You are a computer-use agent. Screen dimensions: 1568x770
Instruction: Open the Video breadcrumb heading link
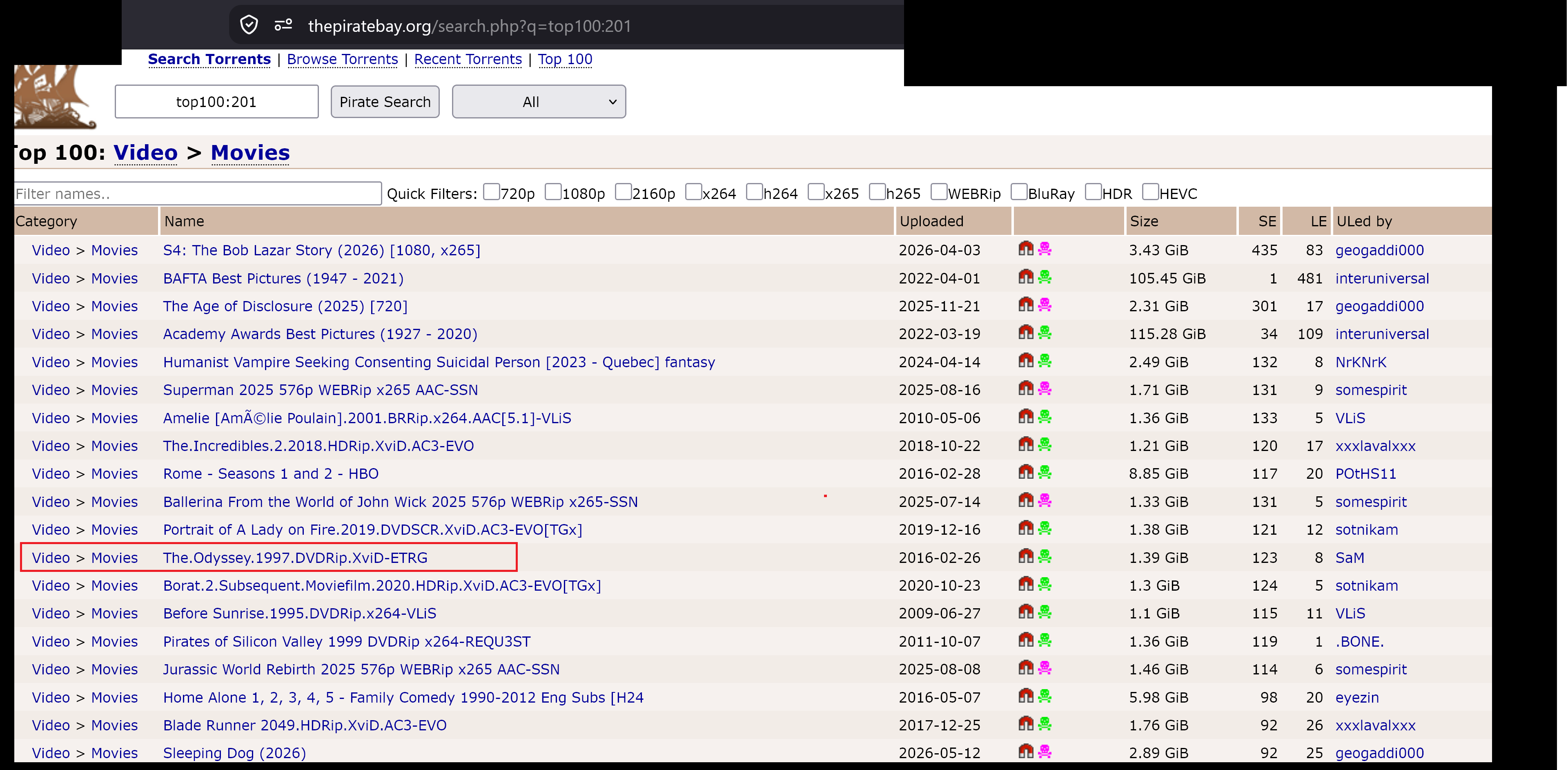[x=145, y=152]
